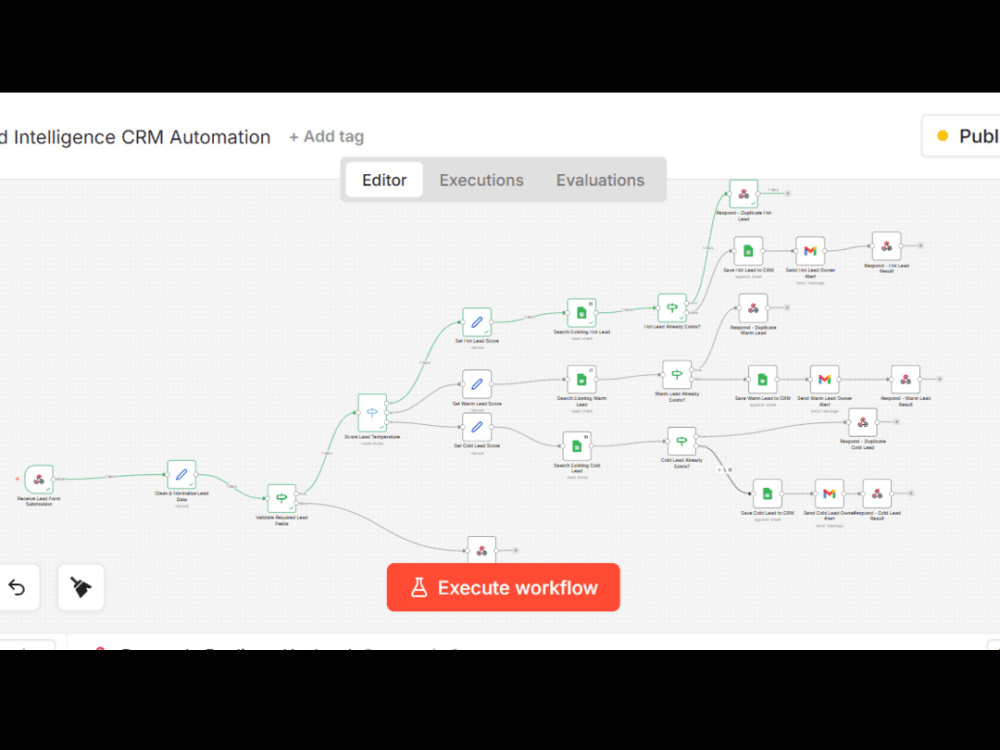Open the Set Cold Lead Score node
The height and width of the screenshot is (750, 1000).
[477, 427]
